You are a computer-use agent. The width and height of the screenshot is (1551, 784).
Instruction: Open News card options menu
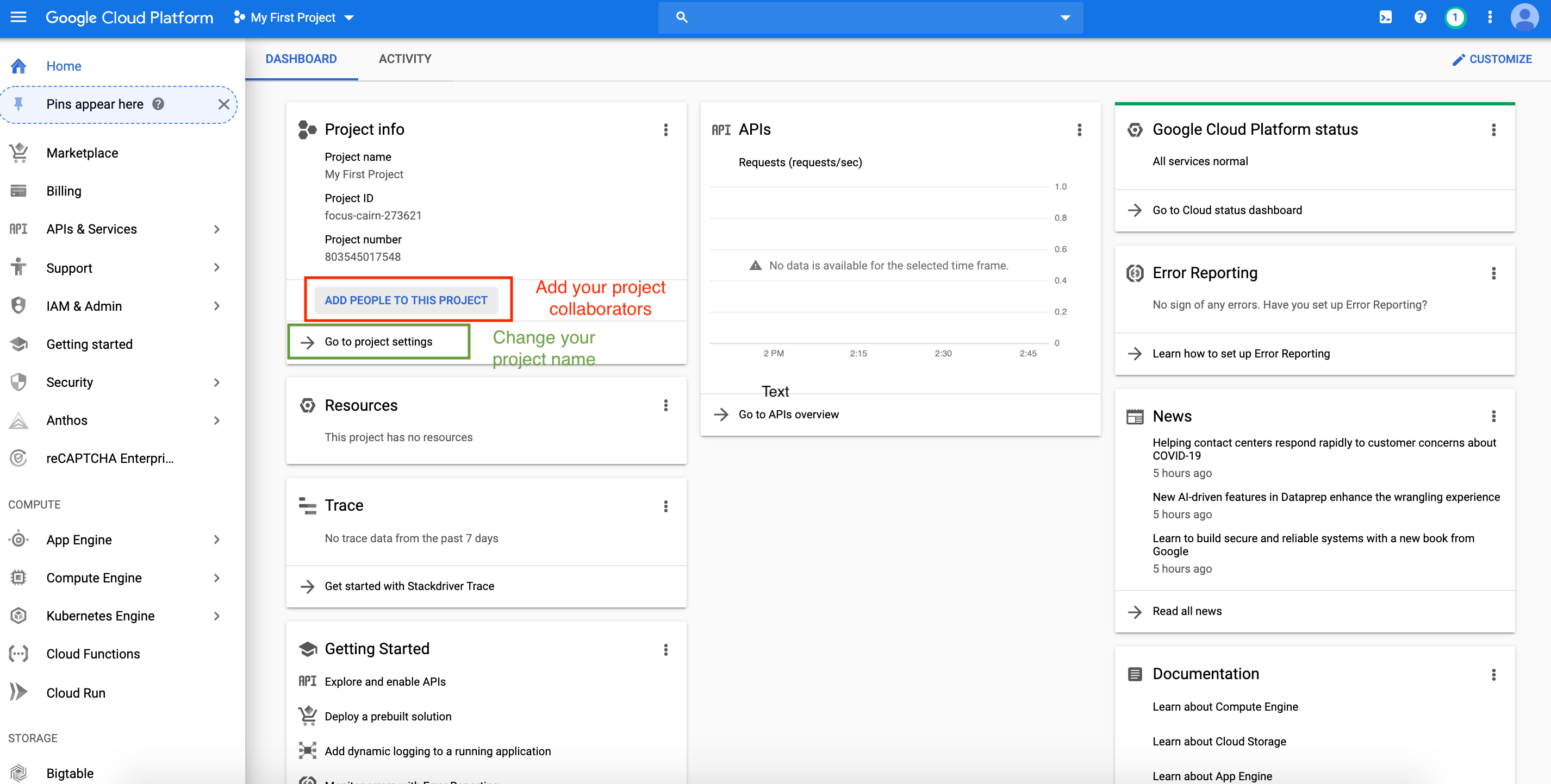click(x=1493, y=416)
